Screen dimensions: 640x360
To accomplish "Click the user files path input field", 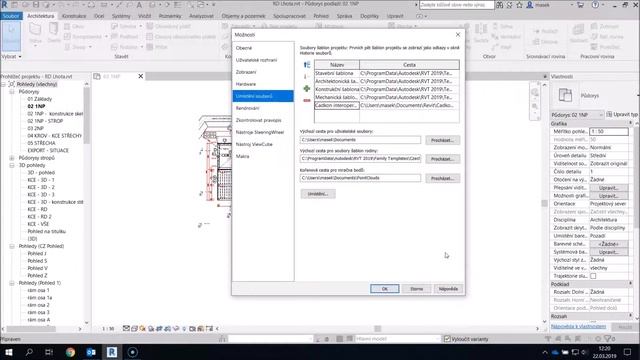I will click(360, 140).
